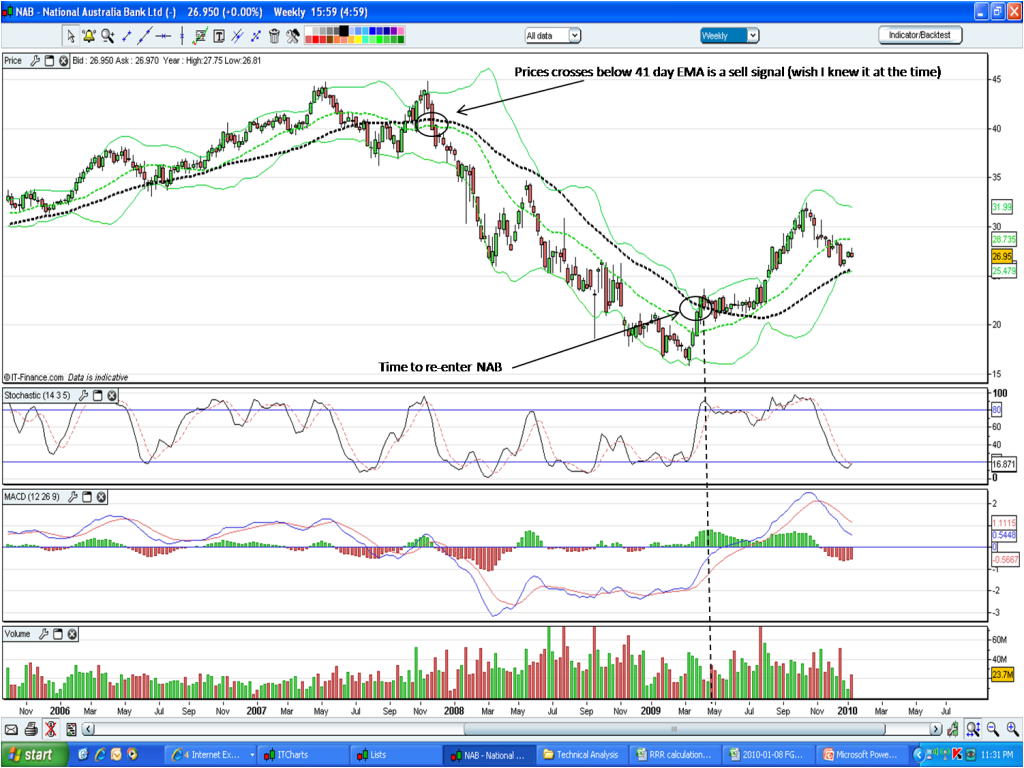
Task: Click the scrollbar right arrow
Action: tap(936, 729)
